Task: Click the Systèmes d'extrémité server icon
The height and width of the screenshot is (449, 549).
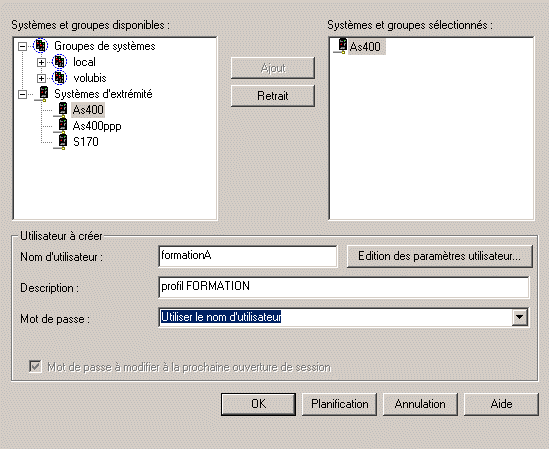Action: coord(43,94)
